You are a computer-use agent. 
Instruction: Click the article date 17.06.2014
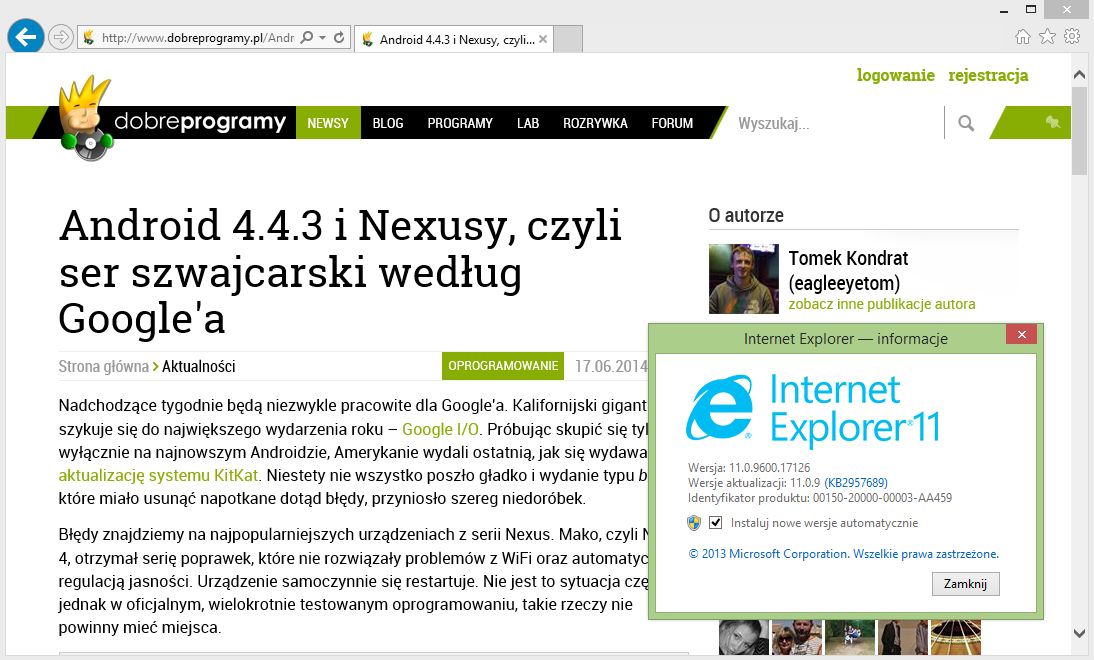[x=611, y=366]
